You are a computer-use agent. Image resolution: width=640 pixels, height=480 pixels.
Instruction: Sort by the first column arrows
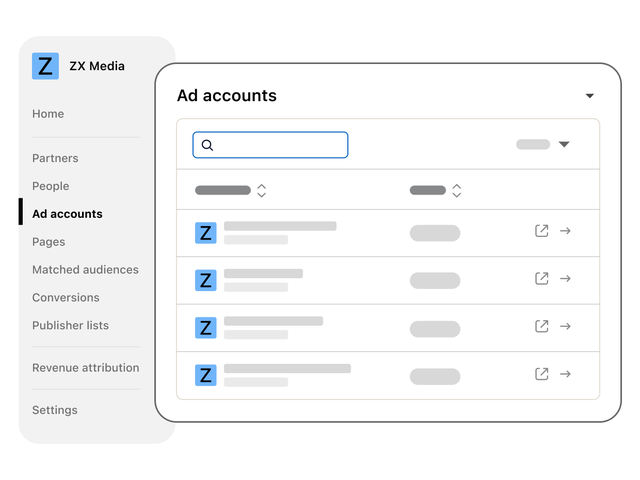pyautogui.click(x=262, y=191)
